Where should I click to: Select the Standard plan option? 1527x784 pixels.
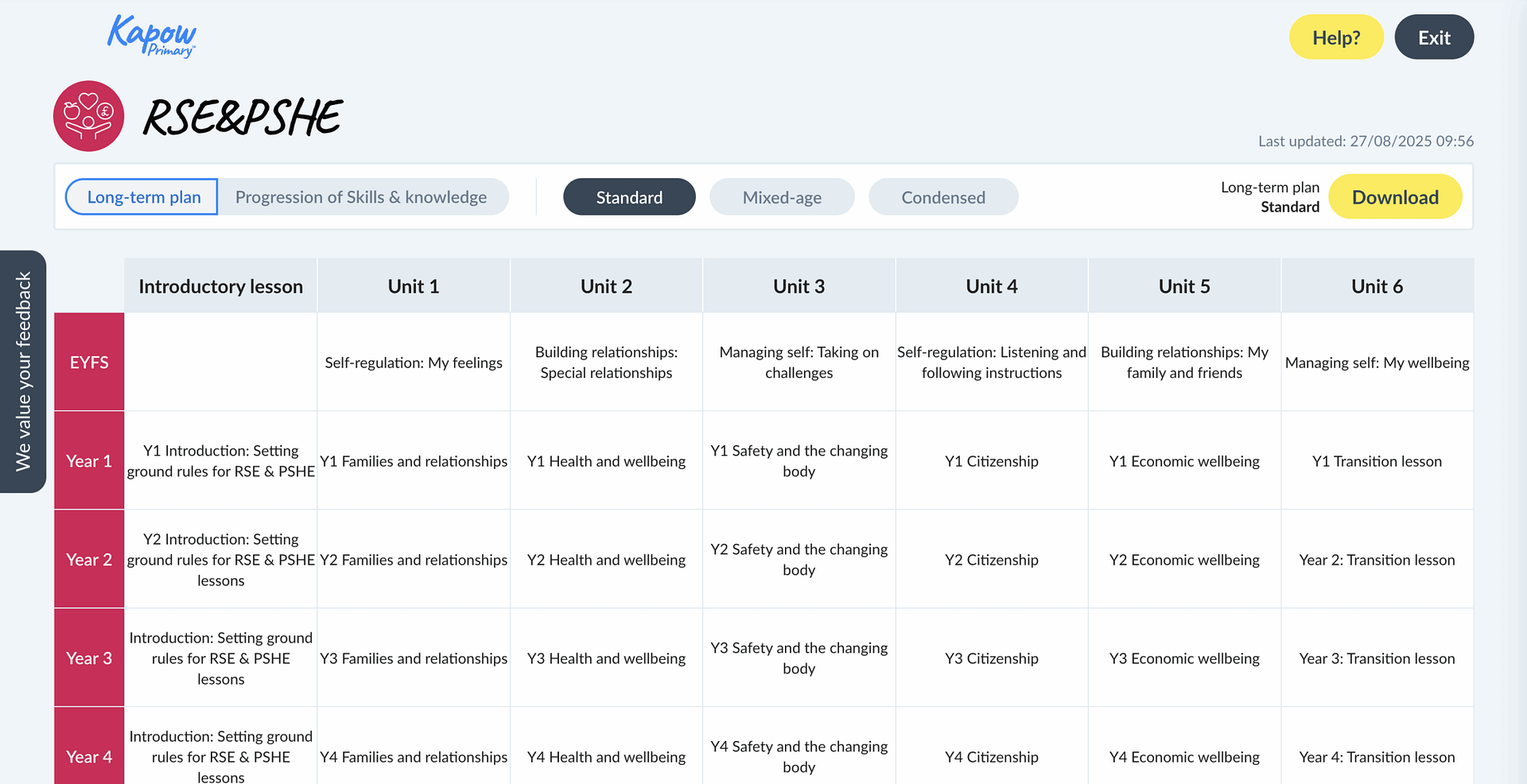(x=629, y=197)
